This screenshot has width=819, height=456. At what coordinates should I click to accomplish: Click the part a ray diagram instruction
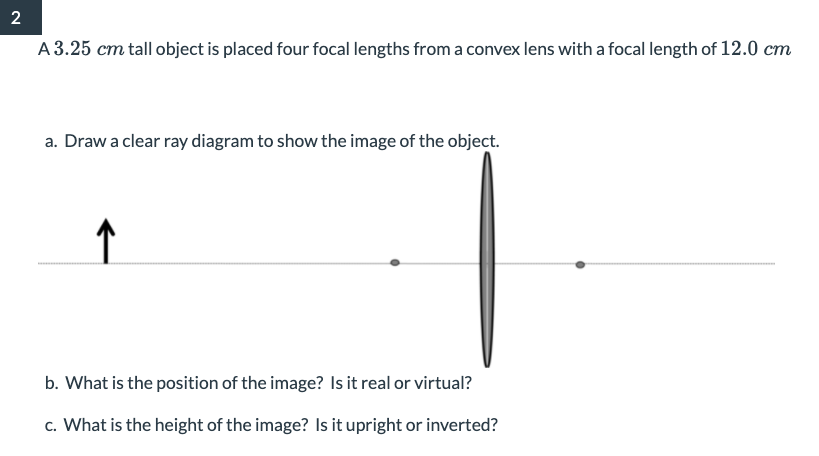click(x=272, y=141)
